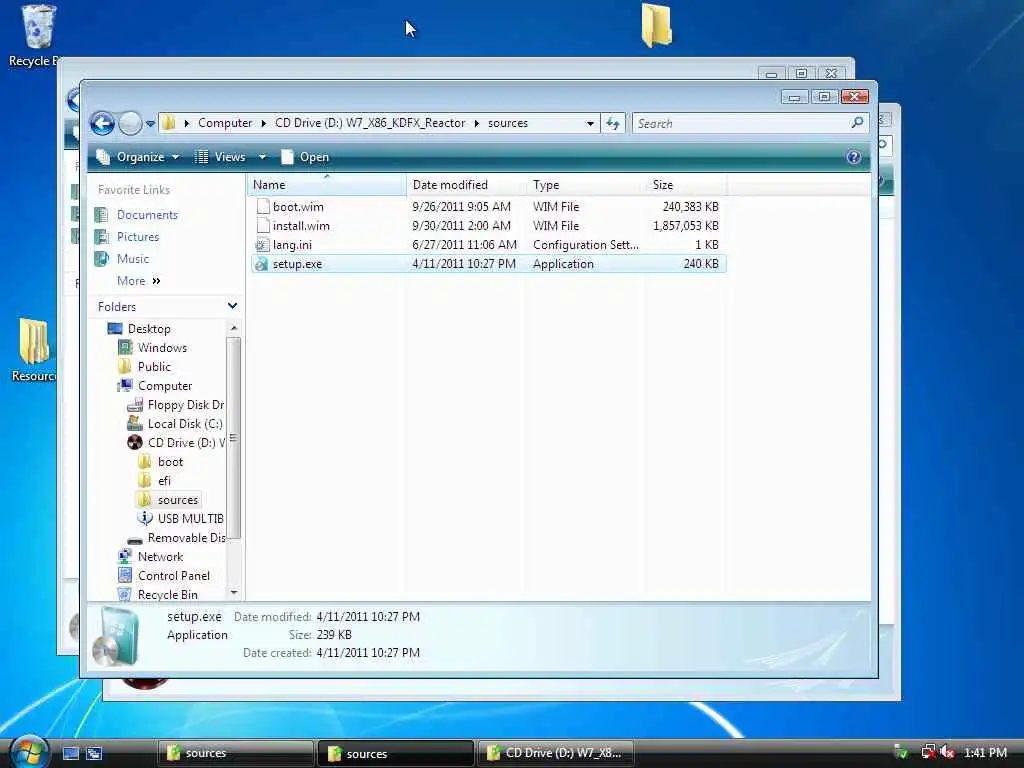The image size is (1024, 768).
Task: Click the lang.ini file name
Action: point(292,245)
